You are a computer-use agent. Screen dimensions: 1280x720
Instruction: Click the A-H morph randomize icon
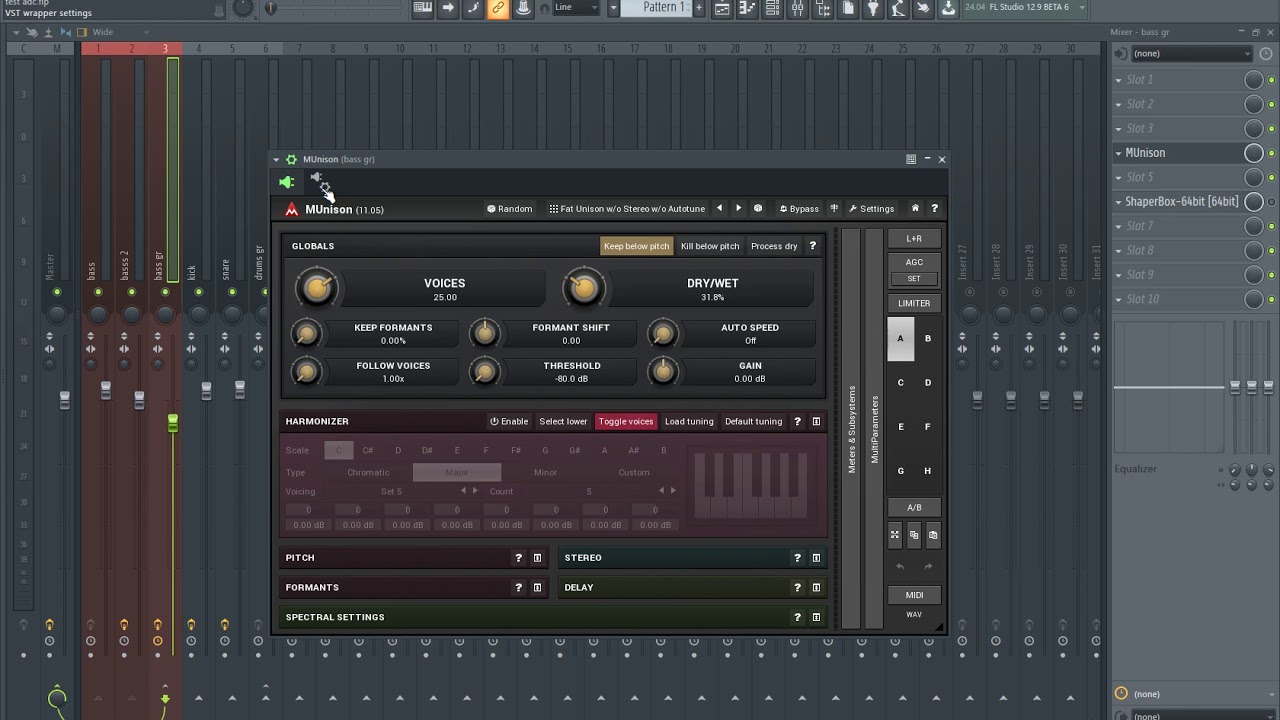(x=895, y=535)
